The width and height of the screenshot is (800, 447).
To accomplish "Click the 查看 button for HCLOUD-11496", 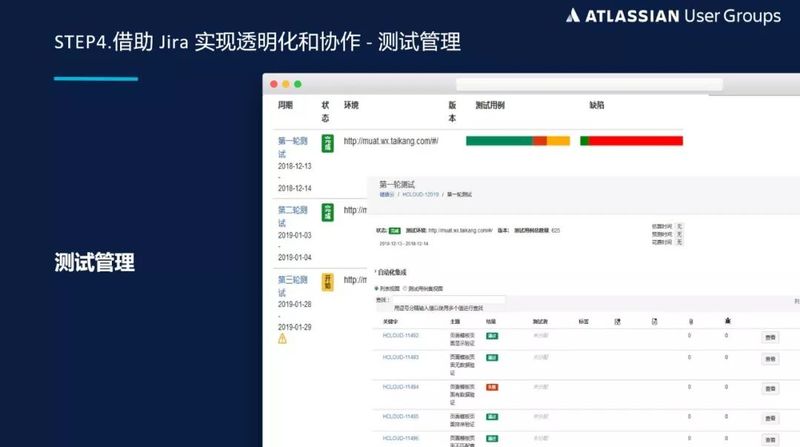I will pos(770,440).
